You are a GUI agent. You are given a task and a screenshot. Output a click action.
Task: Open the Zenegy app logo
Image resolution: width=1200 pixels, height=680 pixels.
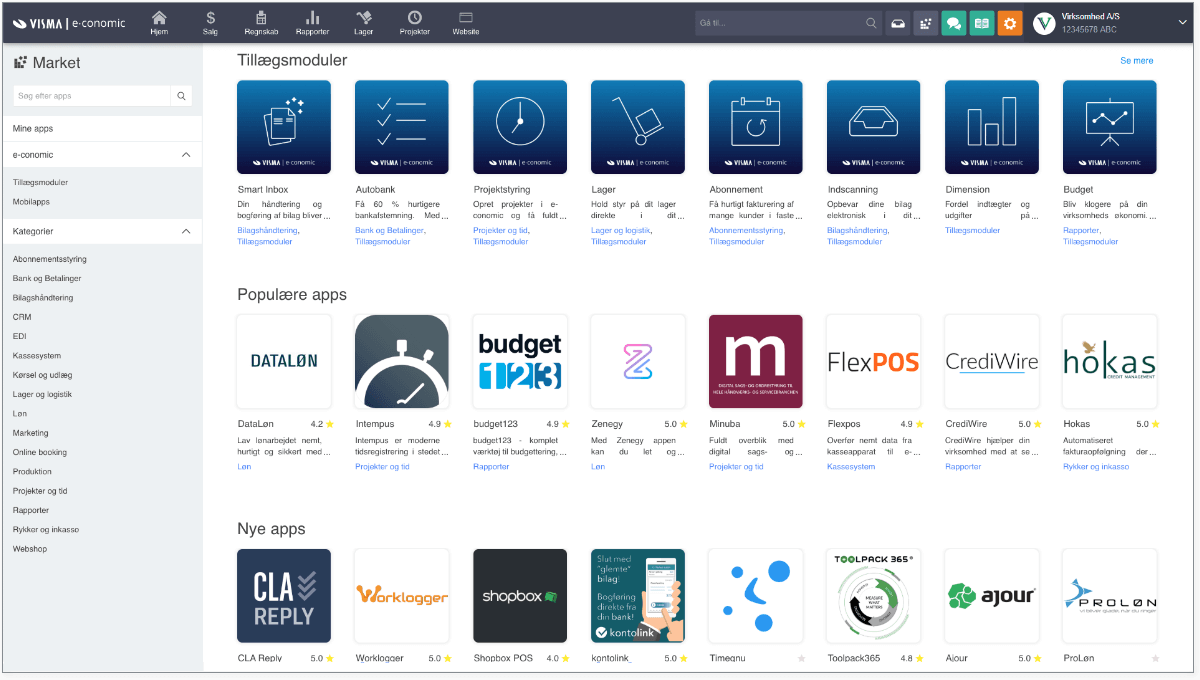click(x=638, y=362)
